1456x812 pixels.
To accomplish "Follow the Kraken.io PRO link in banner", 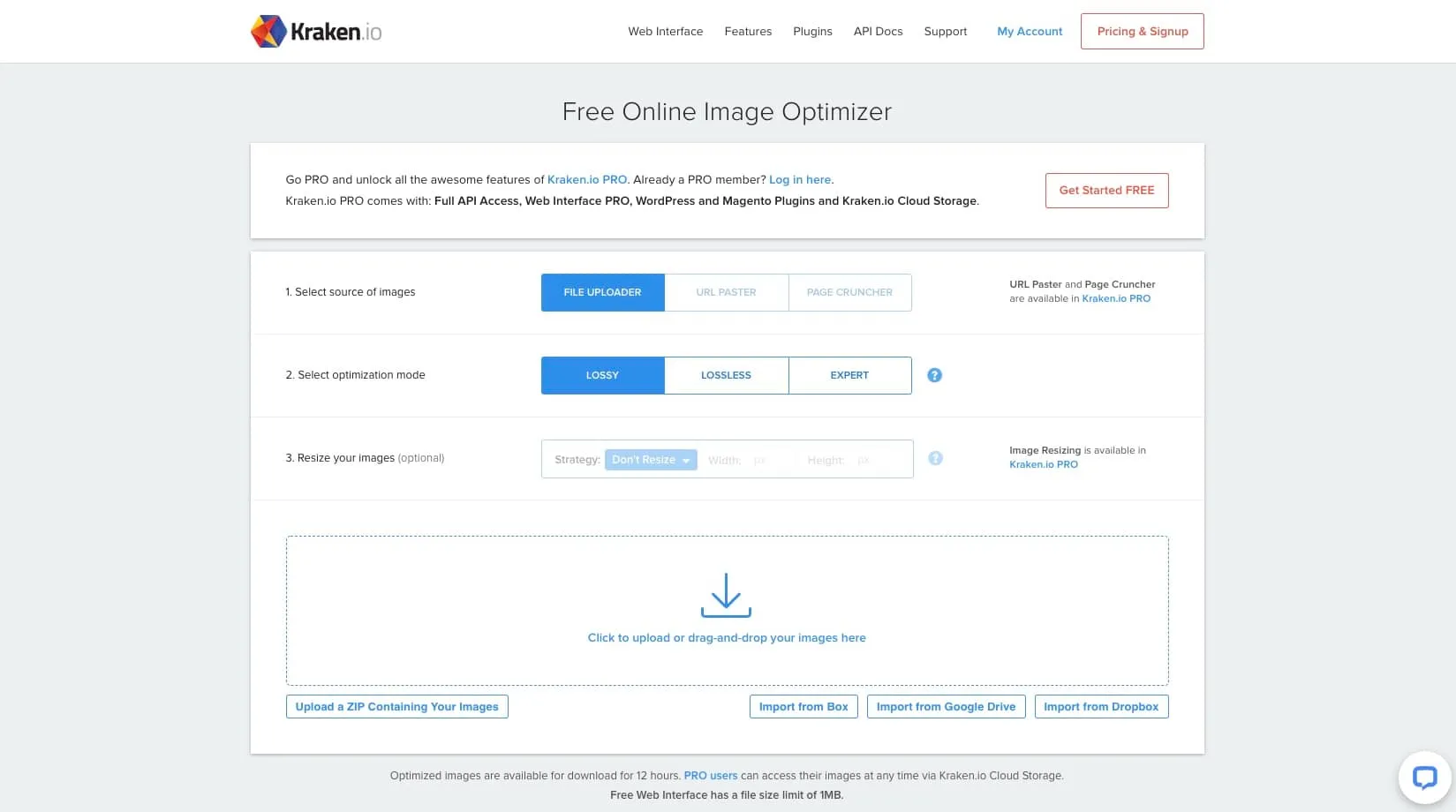I will click(587, 180).
